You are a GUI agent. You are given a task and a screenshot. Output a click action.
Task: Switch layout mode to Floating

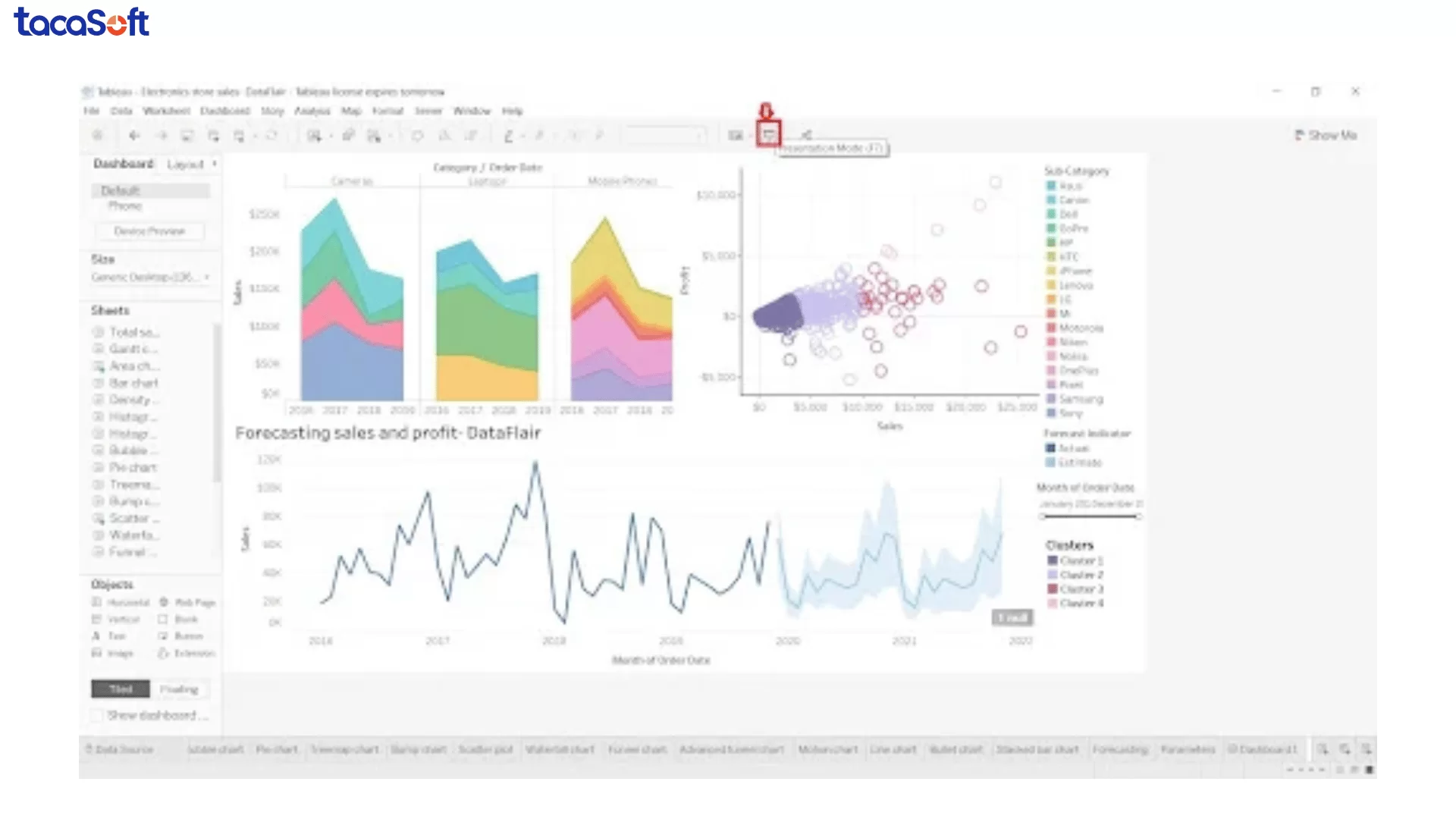coord(180,689)
